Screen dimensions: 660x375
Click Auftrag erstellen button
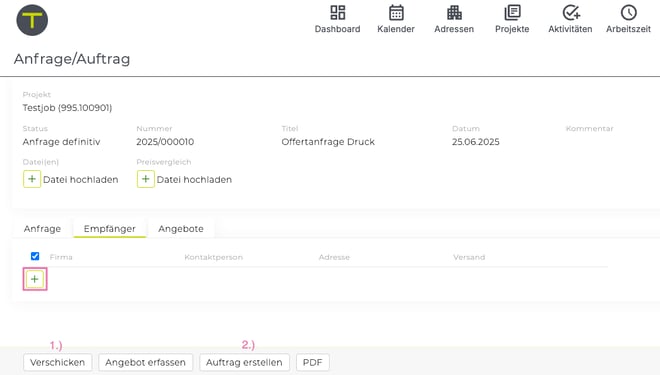244,362
